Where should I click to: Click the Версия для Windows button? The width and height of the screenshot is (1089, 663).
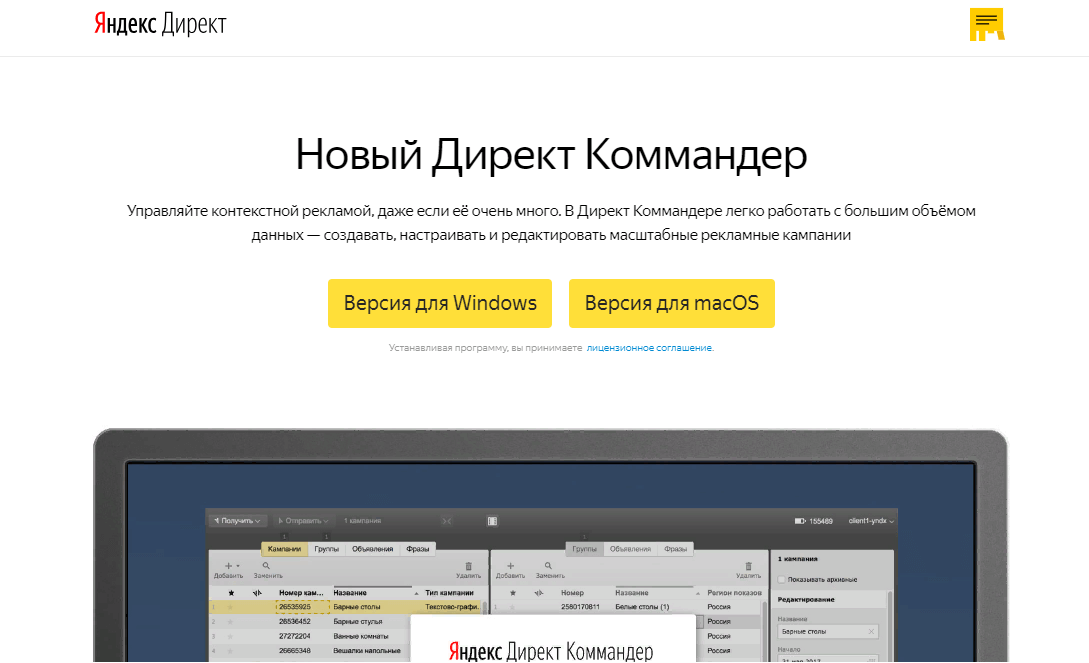pyautogui.click(x=439, y=303)
